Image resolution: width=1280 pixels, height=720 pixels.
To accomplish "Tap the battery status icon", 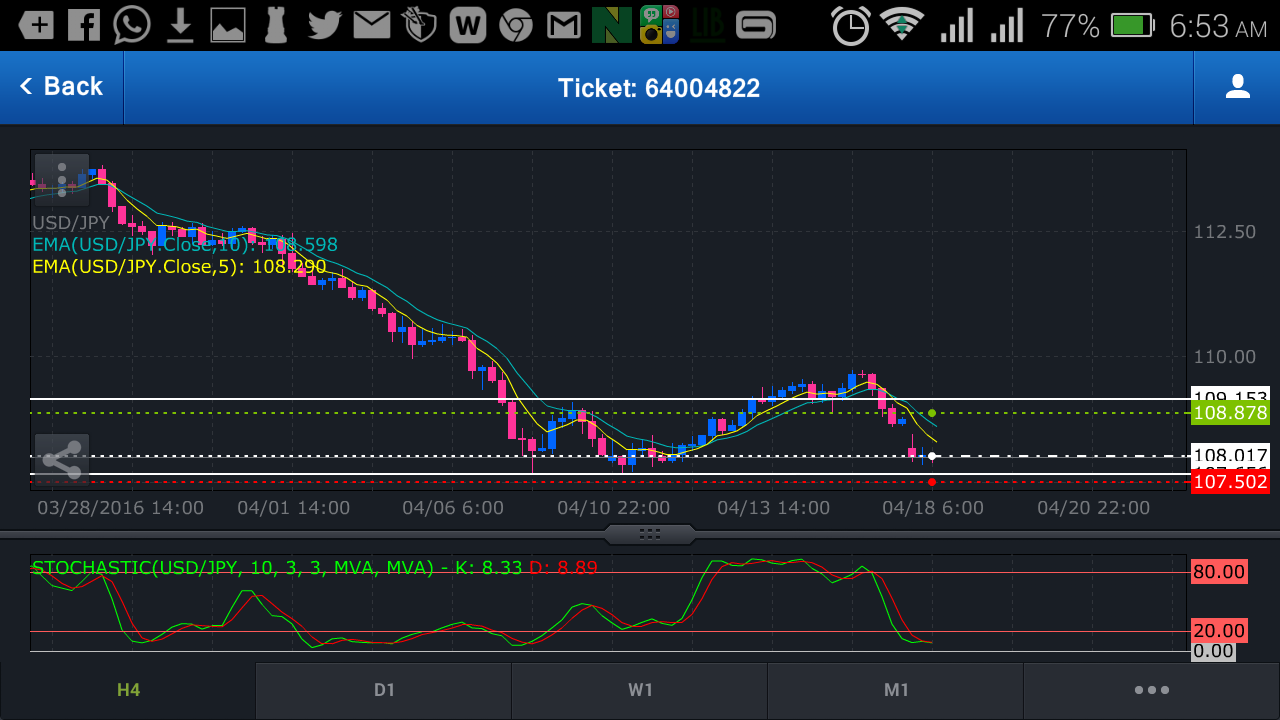I will click(1133, 25).
